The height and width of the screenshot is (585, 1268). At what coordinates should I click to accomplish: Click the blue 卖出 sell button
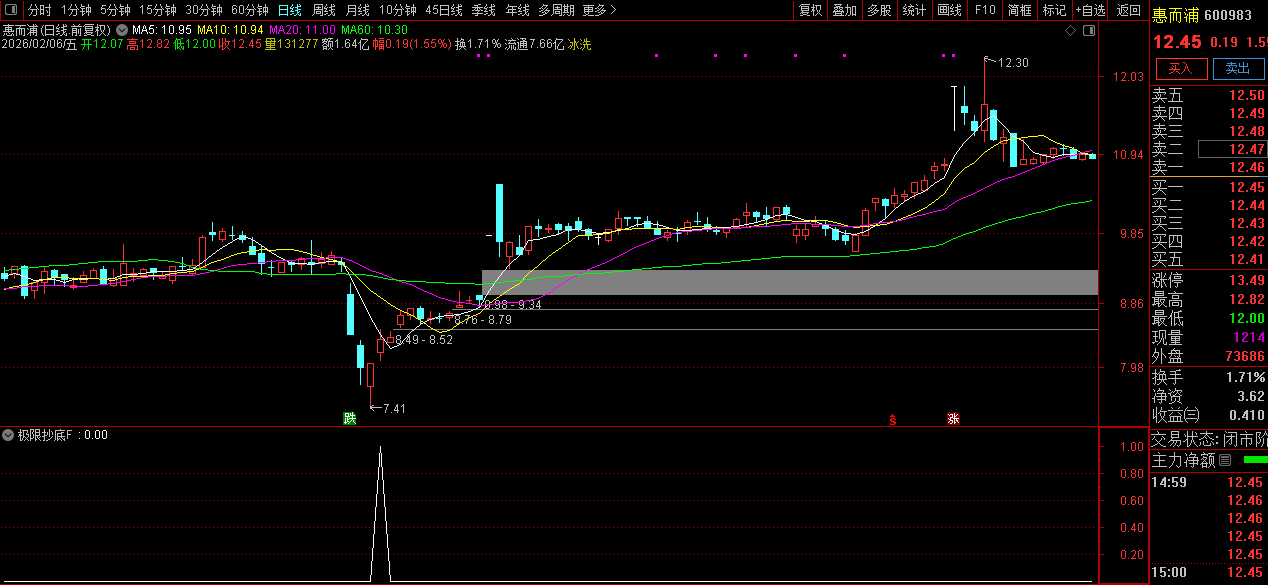[x=1238, y=68]
